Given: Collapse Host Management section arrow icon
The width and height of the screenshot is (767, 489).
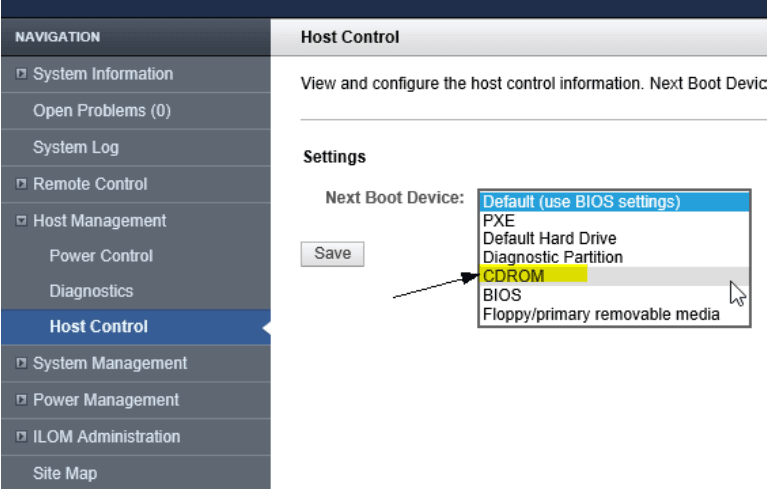Looking at the screenshot, I should [x=22, y=221].
